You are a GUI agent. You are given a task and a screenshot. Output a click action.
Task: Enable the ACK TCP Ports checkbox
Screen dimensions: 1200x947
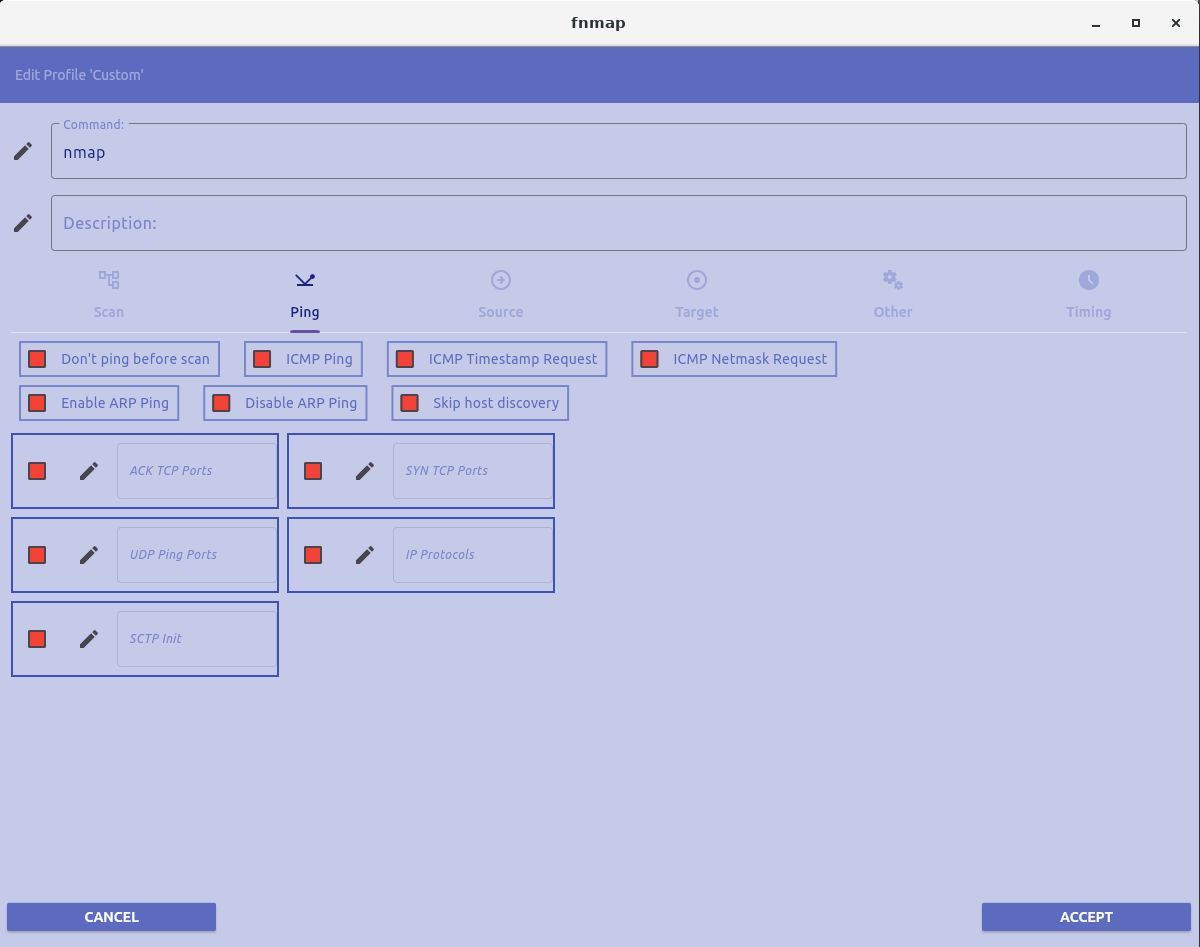click(x=38, y=471)
